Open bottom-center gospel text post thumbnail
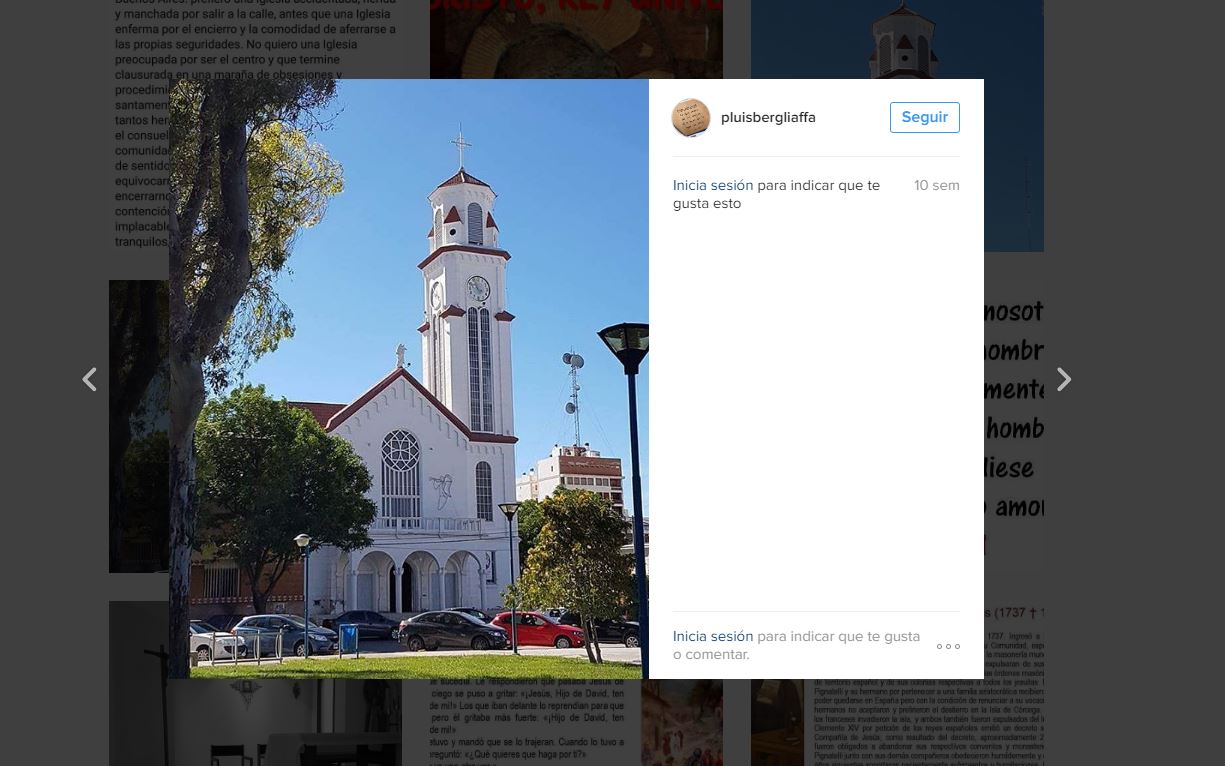The width and height of the screenshot is (1225, 766). 576,723
